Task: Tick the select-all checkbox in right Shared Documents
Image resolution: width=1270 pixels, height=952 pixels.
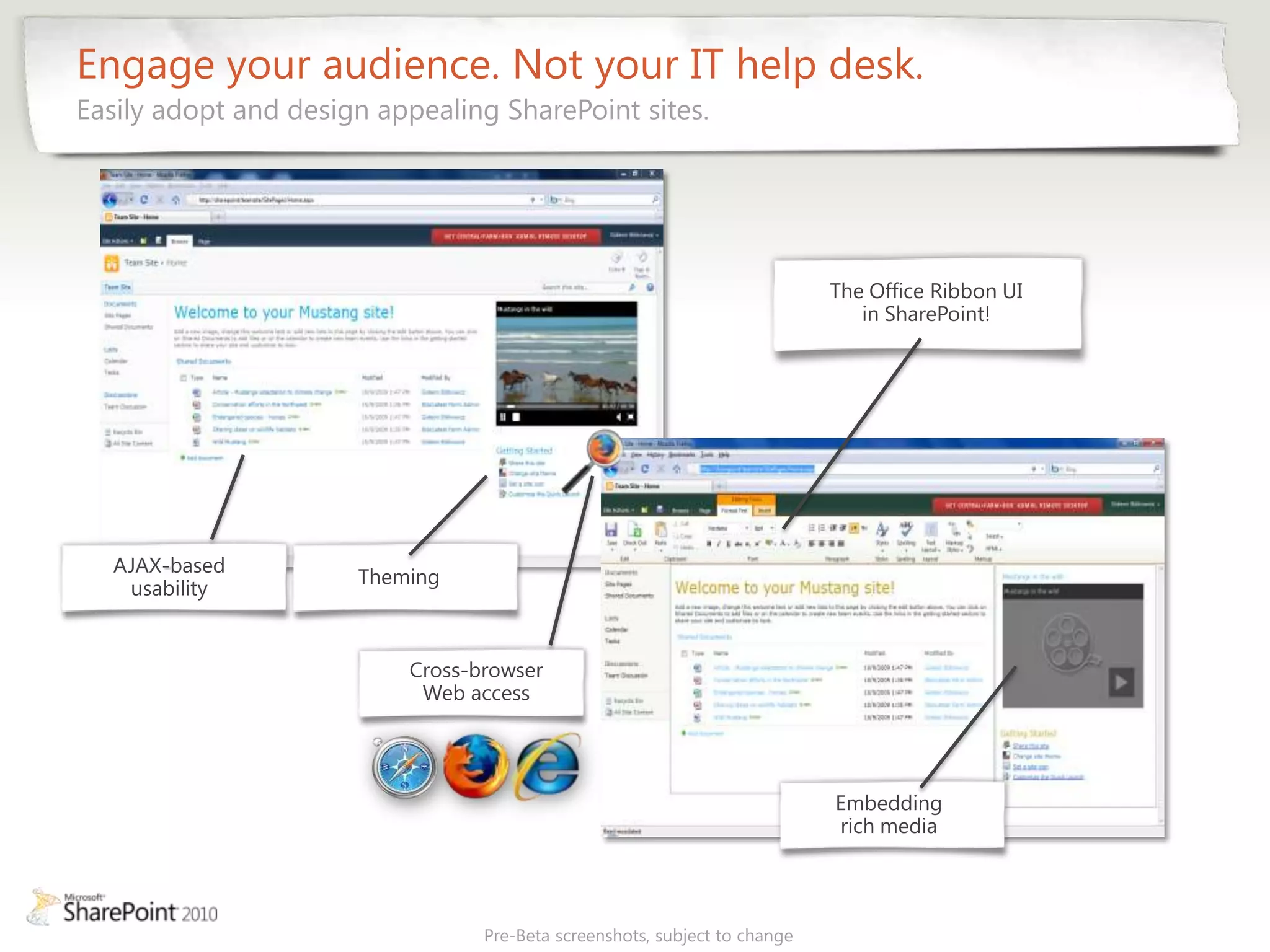Action: (685, 653)
